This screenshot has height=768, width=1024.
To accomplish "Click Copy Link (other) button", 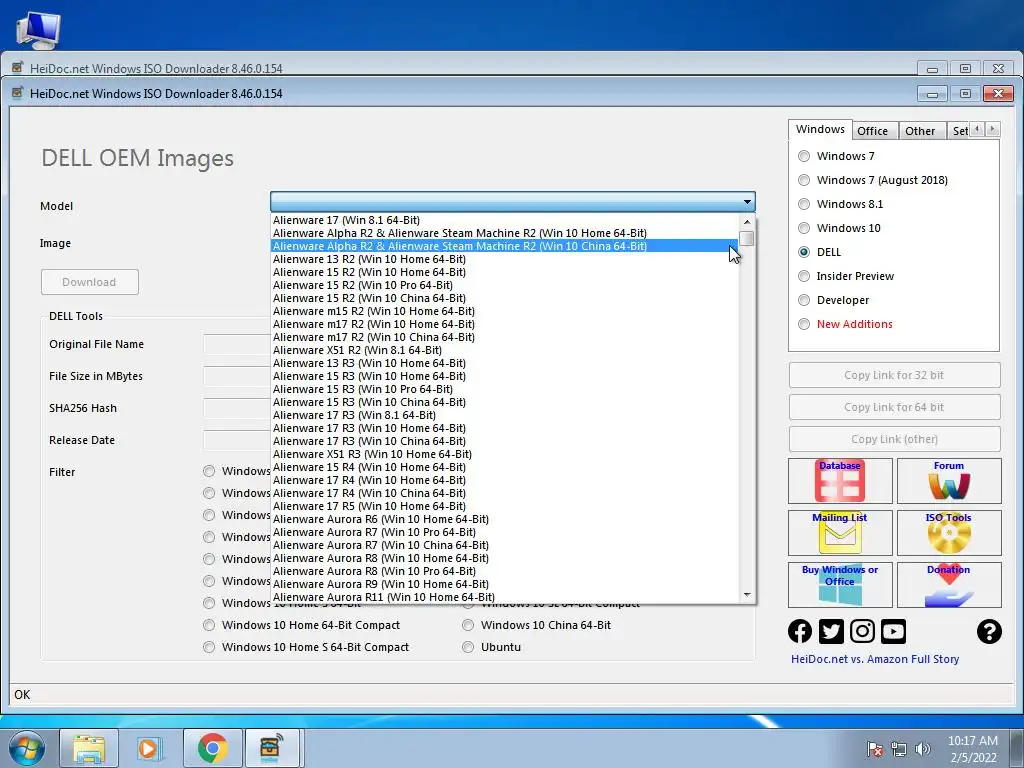I will point(894,440).
